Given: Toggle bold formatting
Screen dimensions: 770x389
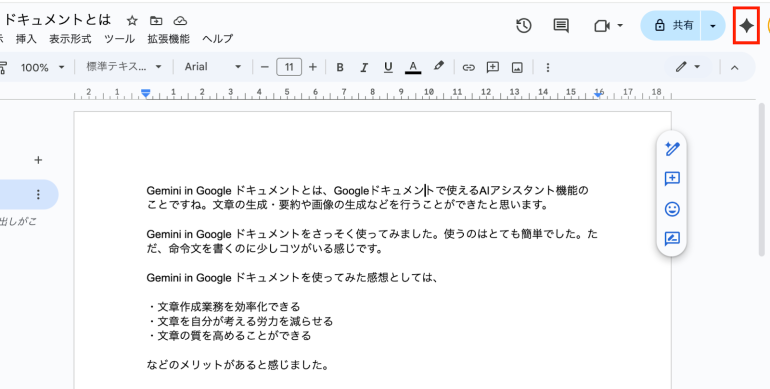Looking at the screenshot, I should pyautogui.click(x=340, y=67).
